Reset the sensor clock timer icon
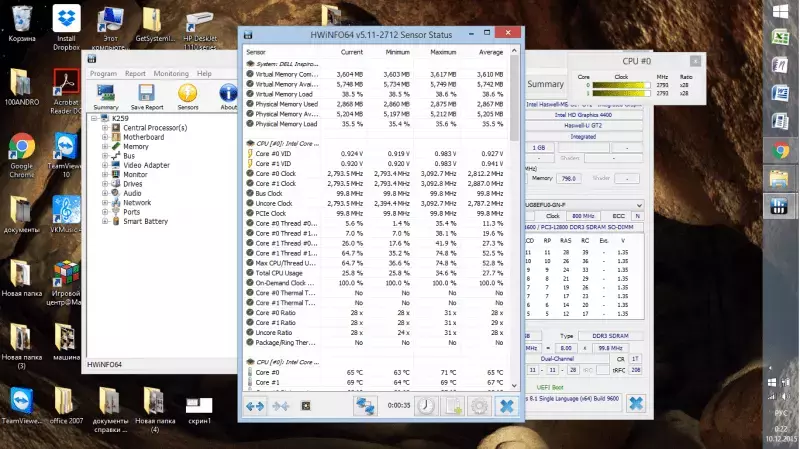Screen dimensions: 800x449 pyautogui.click(x=426, y=406)
